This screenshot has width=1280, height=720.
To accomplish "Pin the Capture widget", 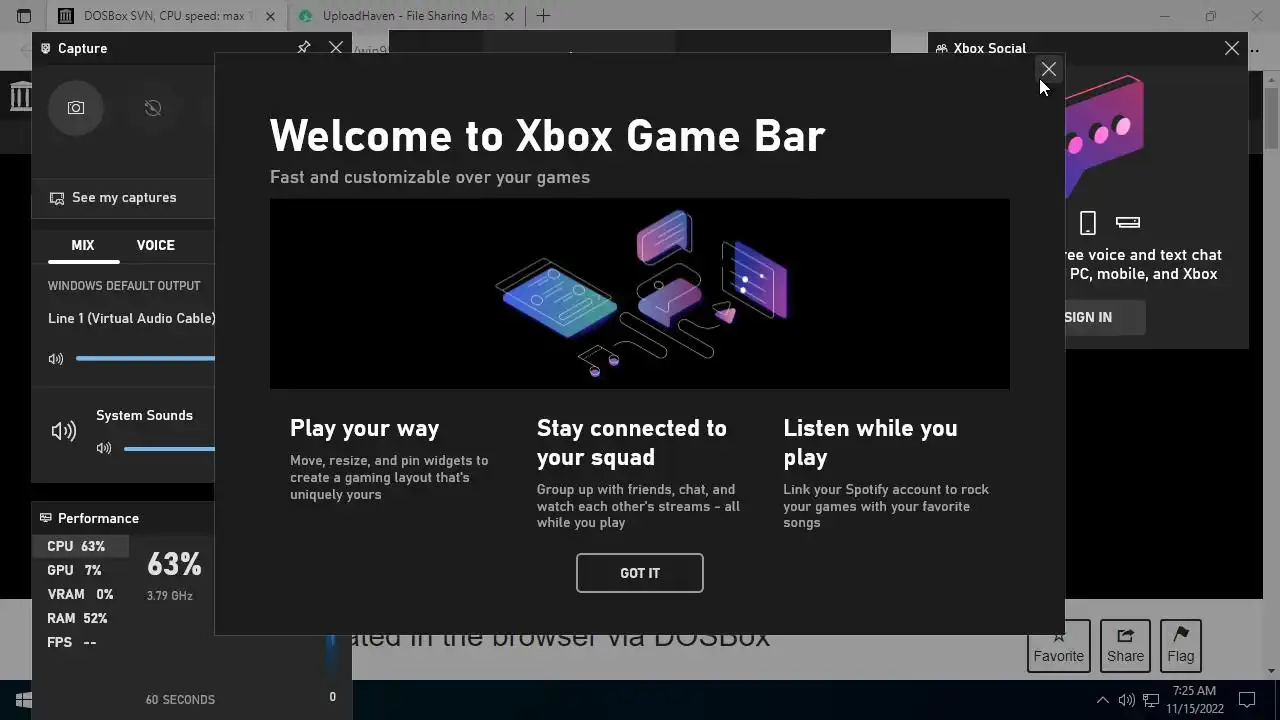I will pos(304,48).
